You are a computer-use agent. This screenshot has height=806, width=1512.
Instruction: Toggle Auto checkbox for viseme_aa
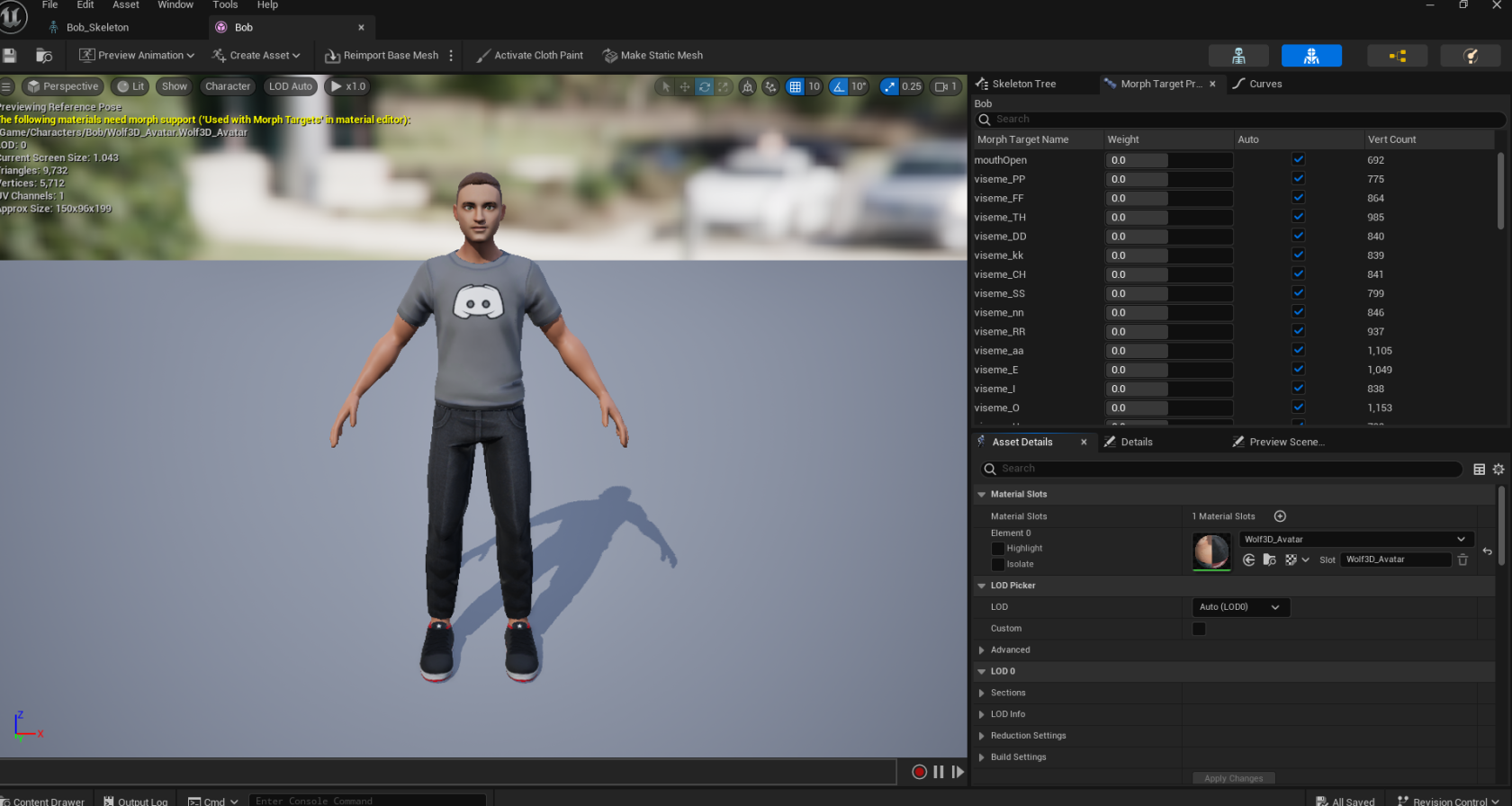pos(1298,350)
